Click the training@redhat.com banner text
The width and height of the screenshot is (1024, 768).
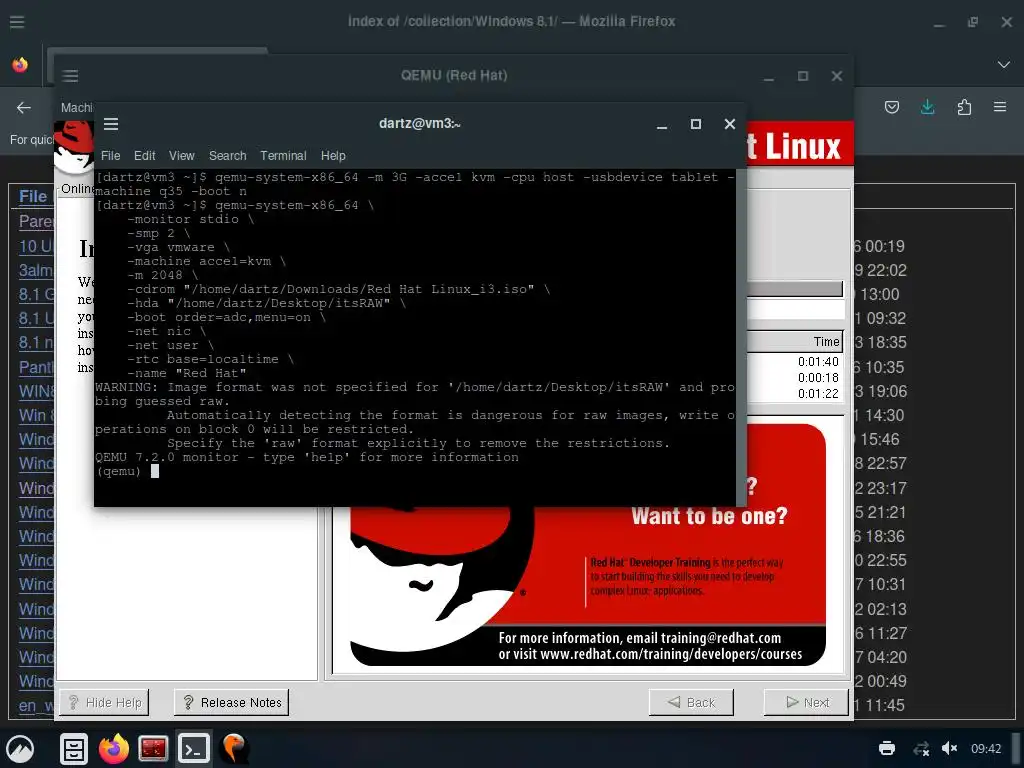(720, 638)
